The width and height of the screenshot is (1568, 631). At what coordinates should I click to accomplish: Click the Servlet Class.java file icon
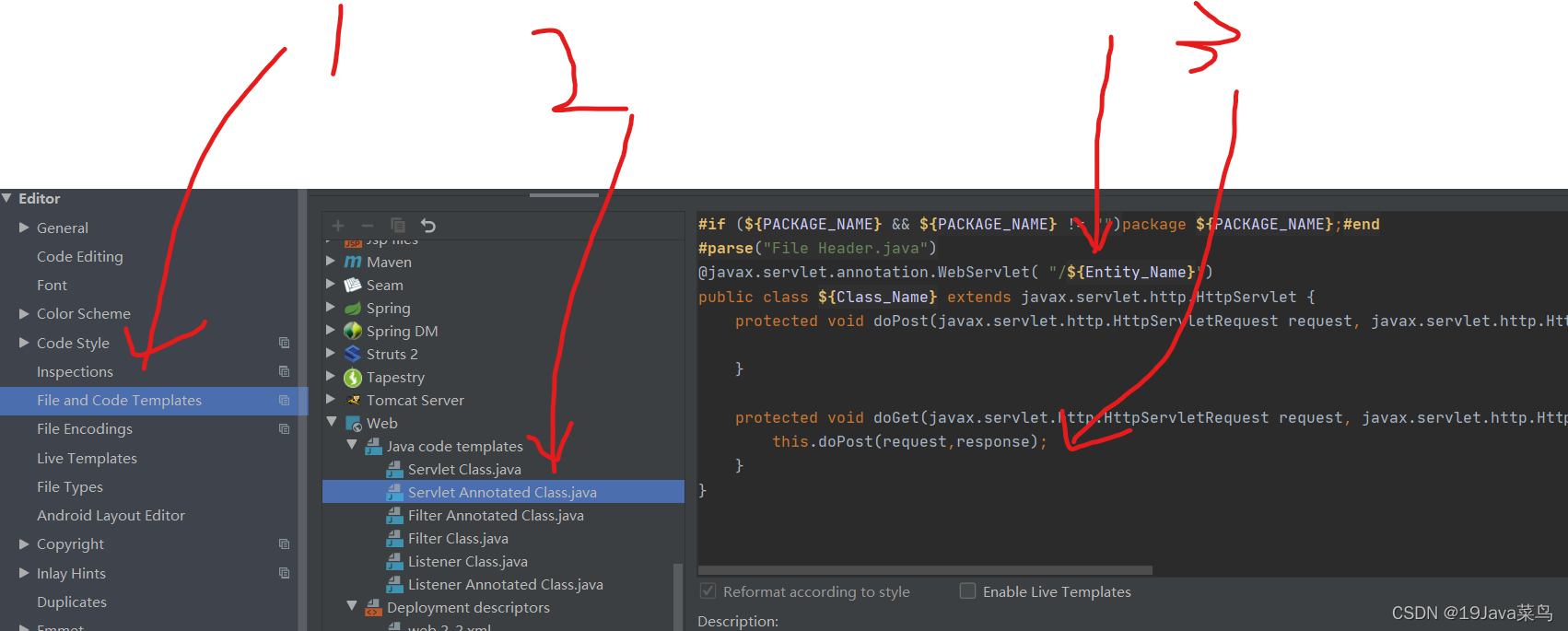pos(394,470)
